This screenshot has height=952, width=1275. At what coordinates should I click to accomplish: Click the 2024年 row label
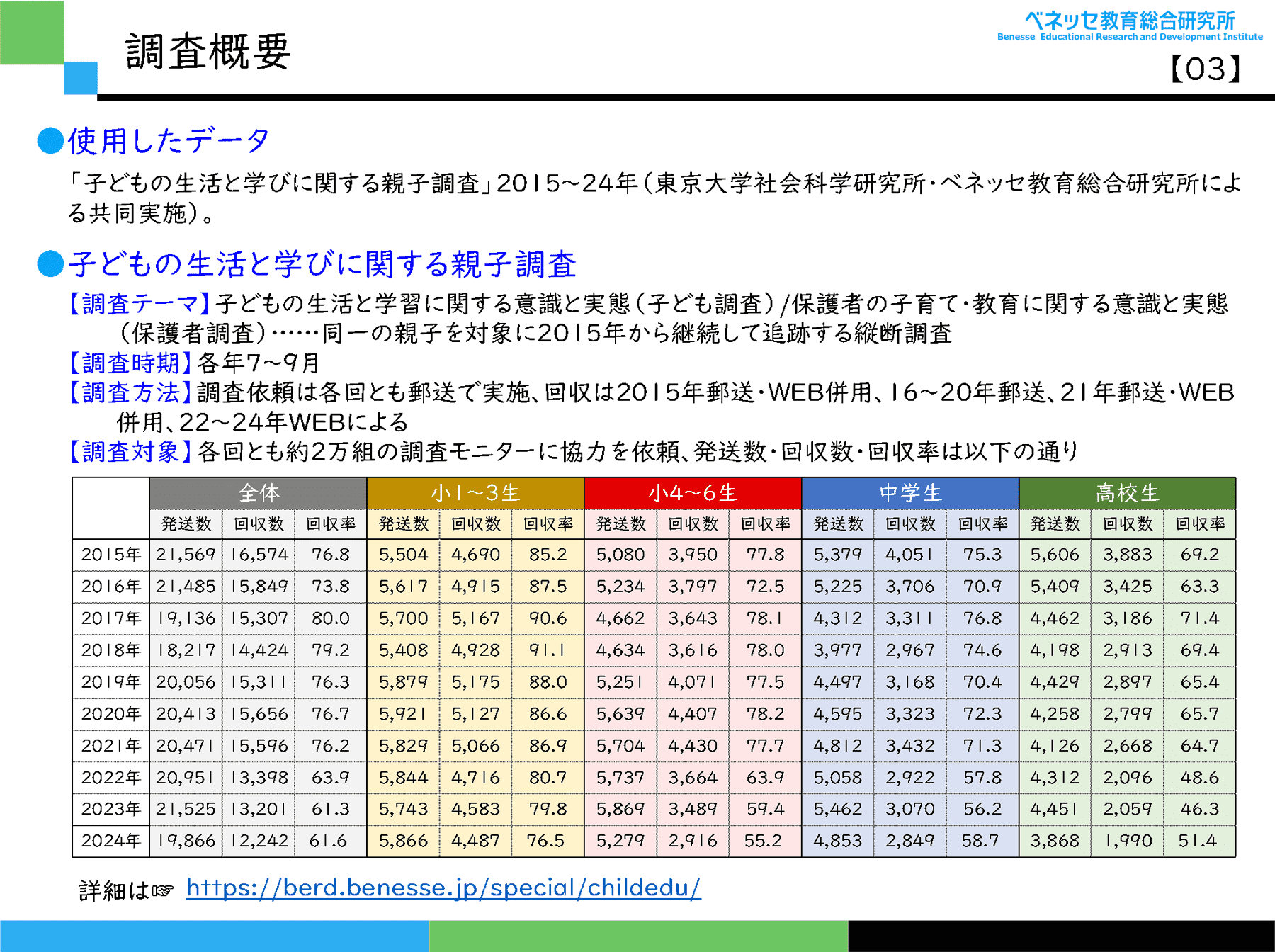point(110,841)
